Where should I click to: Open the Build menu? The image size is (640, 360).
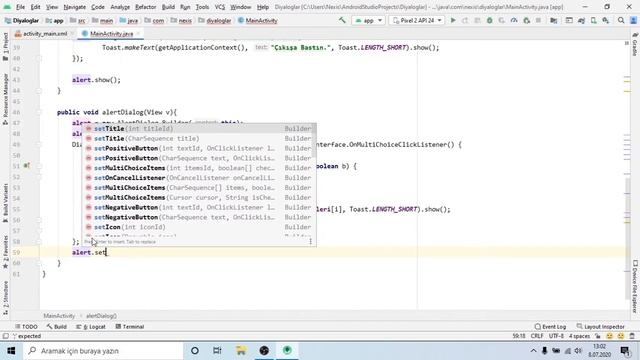click(168, 7)
